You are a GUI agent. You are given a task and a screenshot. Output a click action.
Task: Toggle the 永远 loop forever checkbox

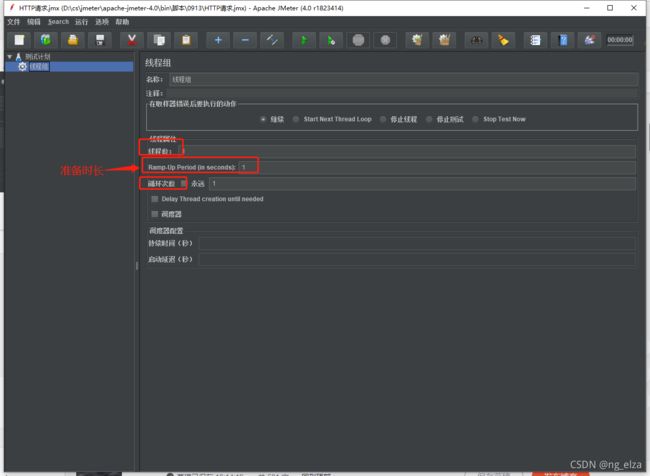pos(184,183)
